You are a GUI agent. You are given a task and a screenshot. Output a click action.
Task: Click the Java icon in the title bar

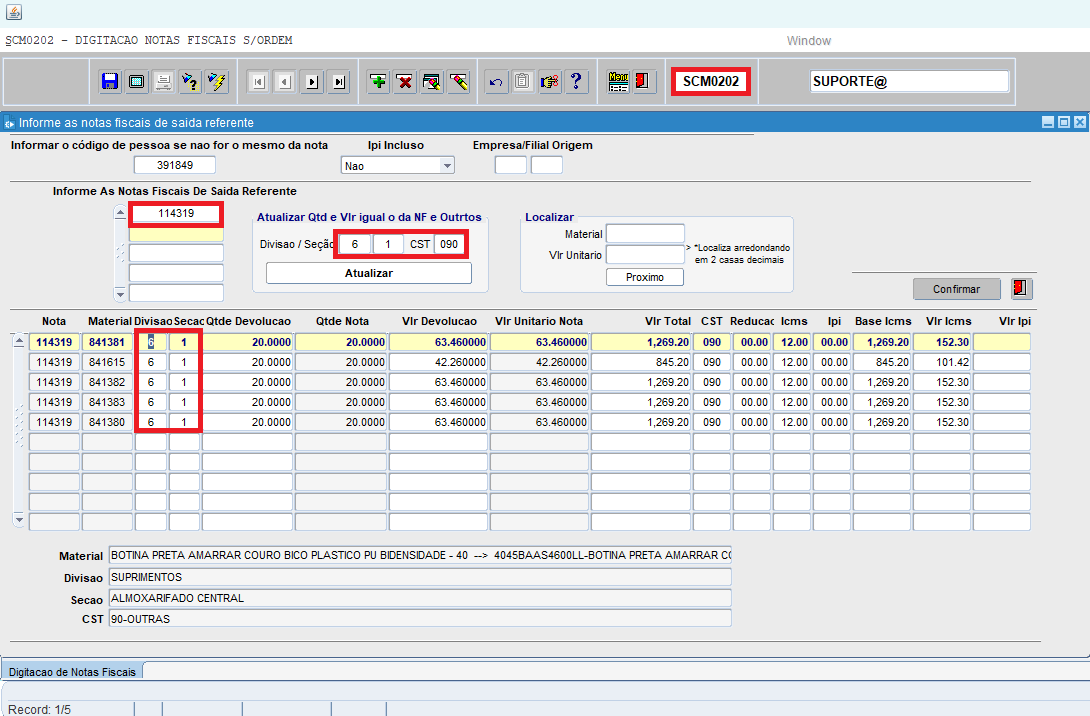point(13,12)
